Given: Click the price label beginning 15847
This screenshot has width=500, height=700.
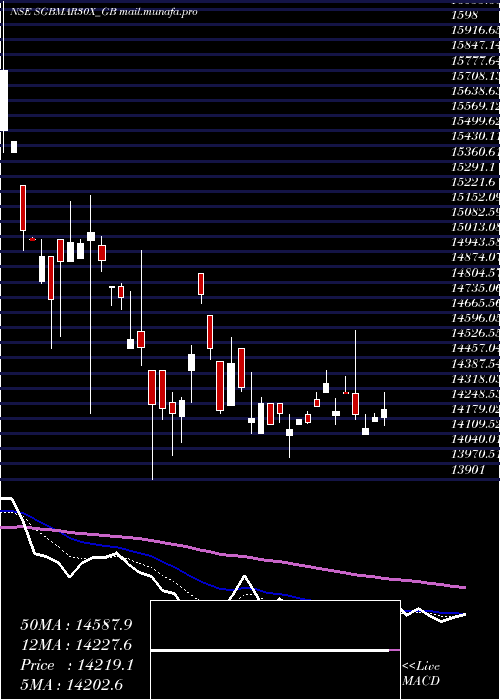Looking at the screenshot, I should tap(475, 46).
